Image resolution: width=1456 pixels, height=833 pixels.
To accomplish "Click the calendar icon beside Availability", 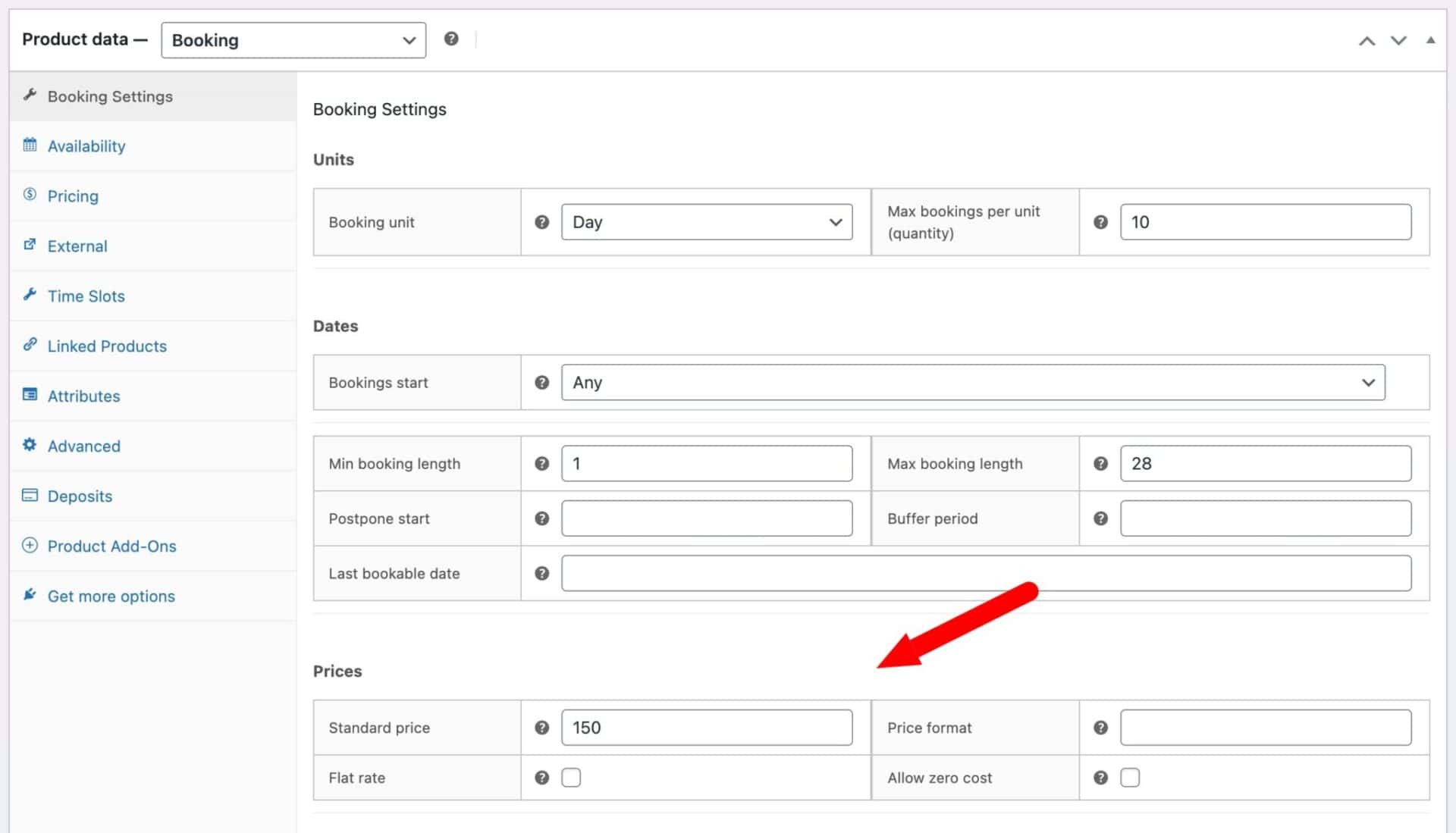I will tap(30, 145).
